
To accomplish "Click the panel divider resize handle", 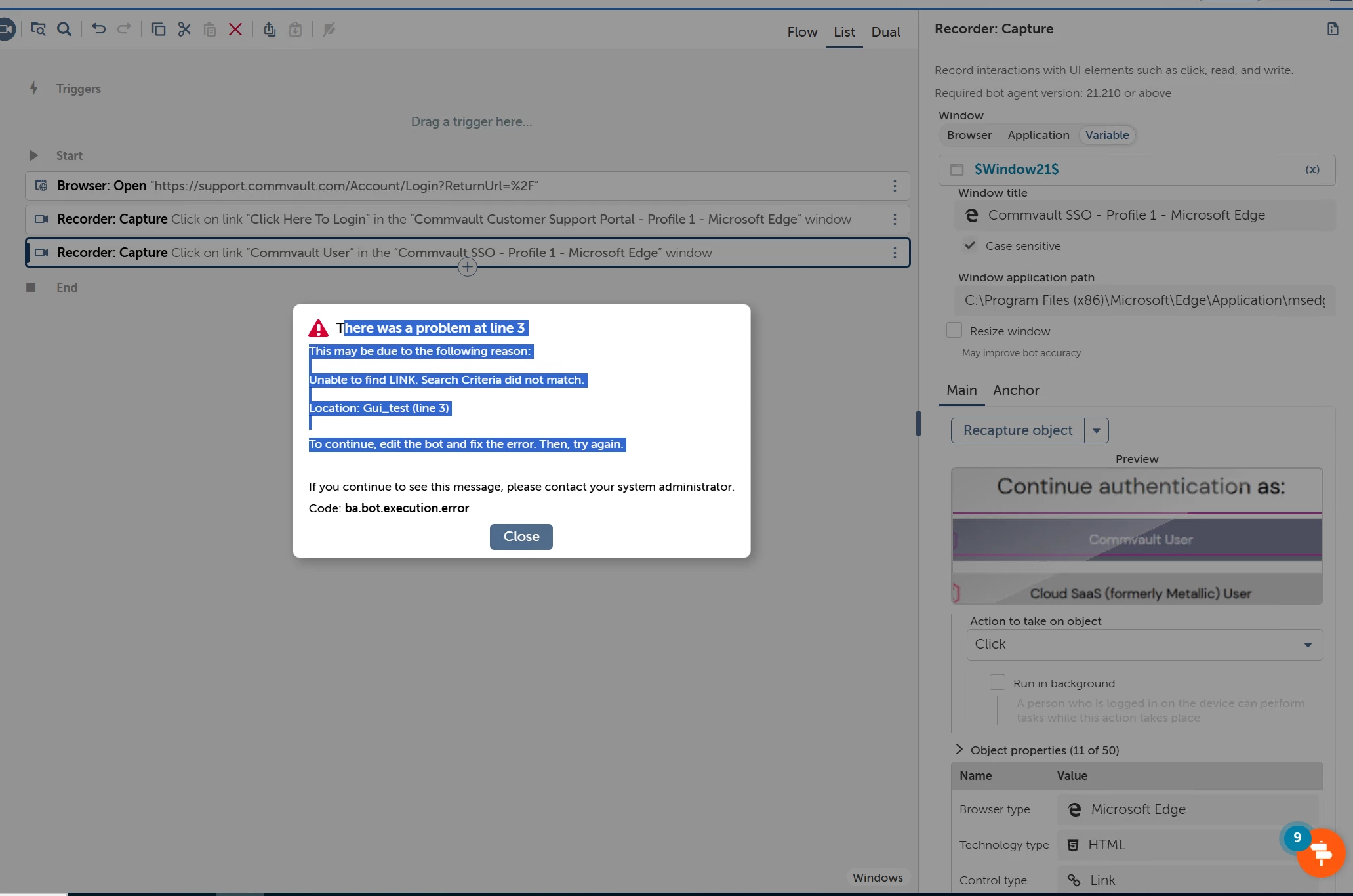I will click(x=918, y=423).
